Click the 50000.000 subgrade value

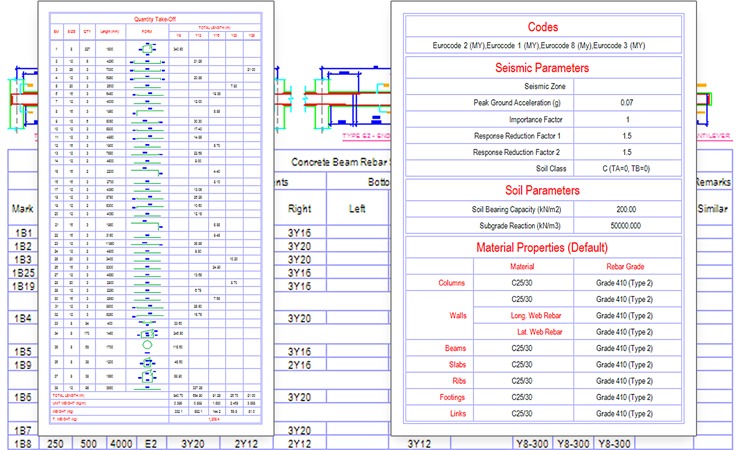click(626, 226)
